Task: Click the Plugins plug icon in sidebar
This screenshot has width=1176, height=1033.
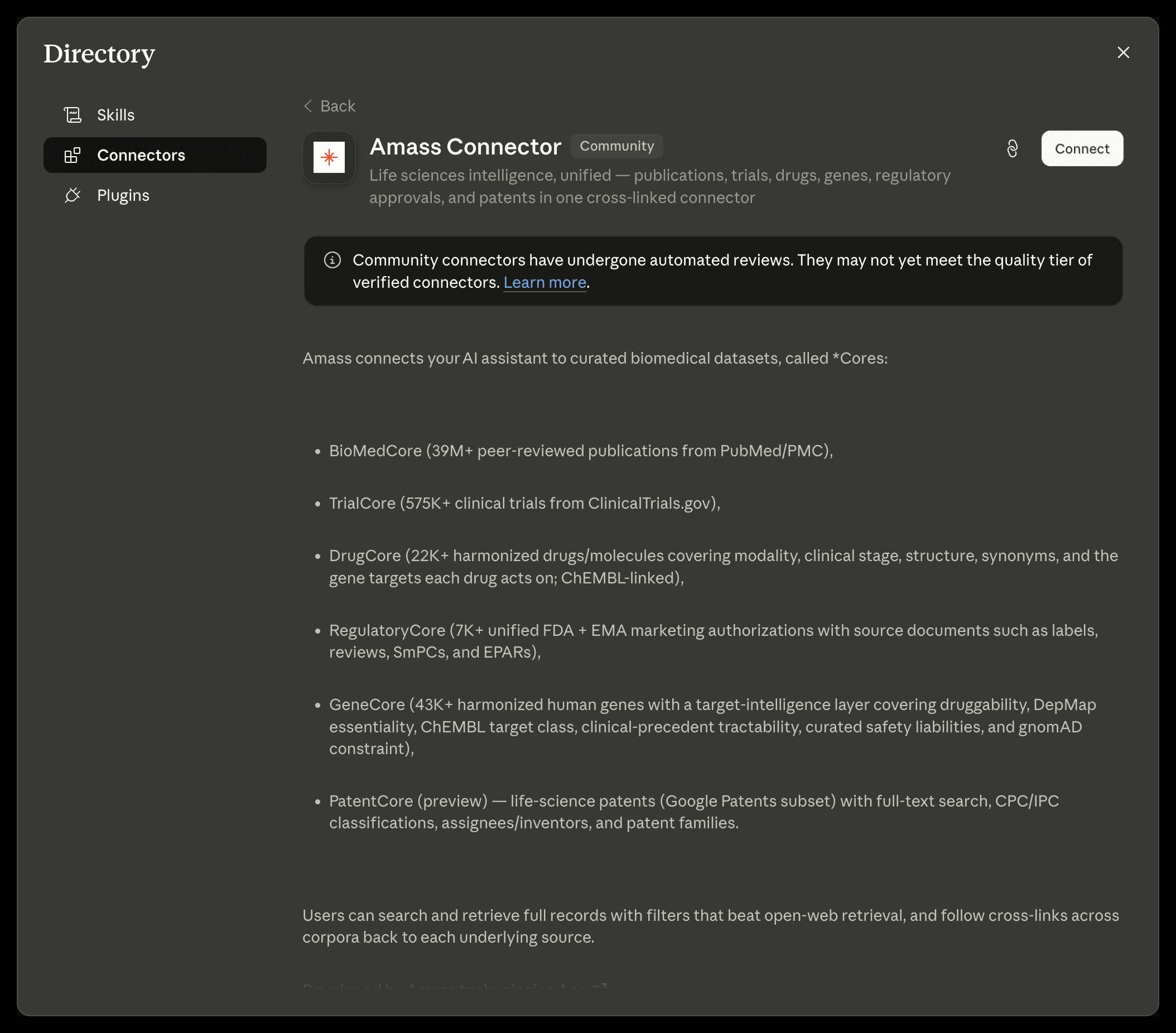Action: pos(73,196)
